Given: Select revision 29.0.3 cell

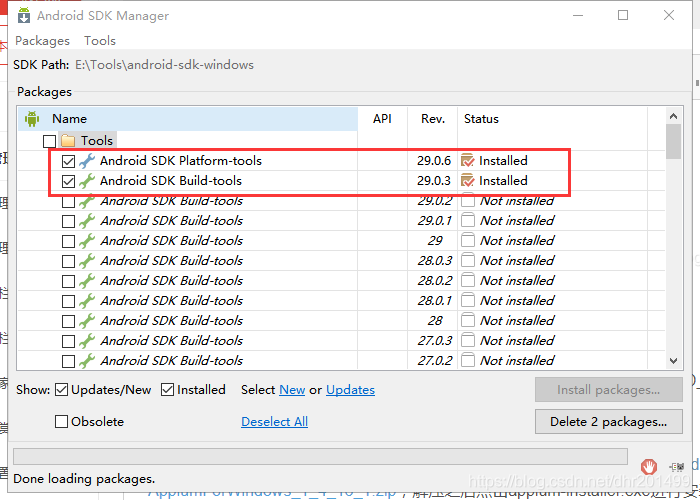Looking at the screenshot, I should click(x=434, y=181).
